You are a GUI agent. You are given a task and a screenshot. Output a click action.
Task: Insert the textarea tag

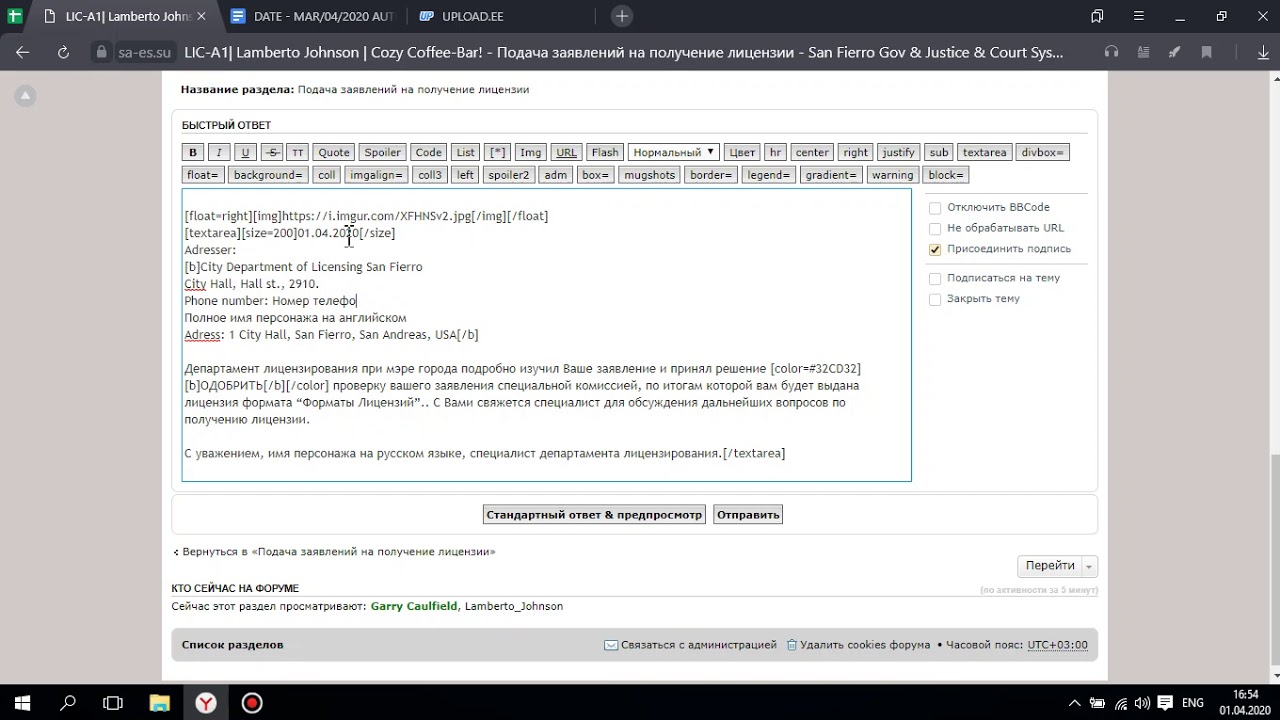pyautogui.click(x=984, y=152)
